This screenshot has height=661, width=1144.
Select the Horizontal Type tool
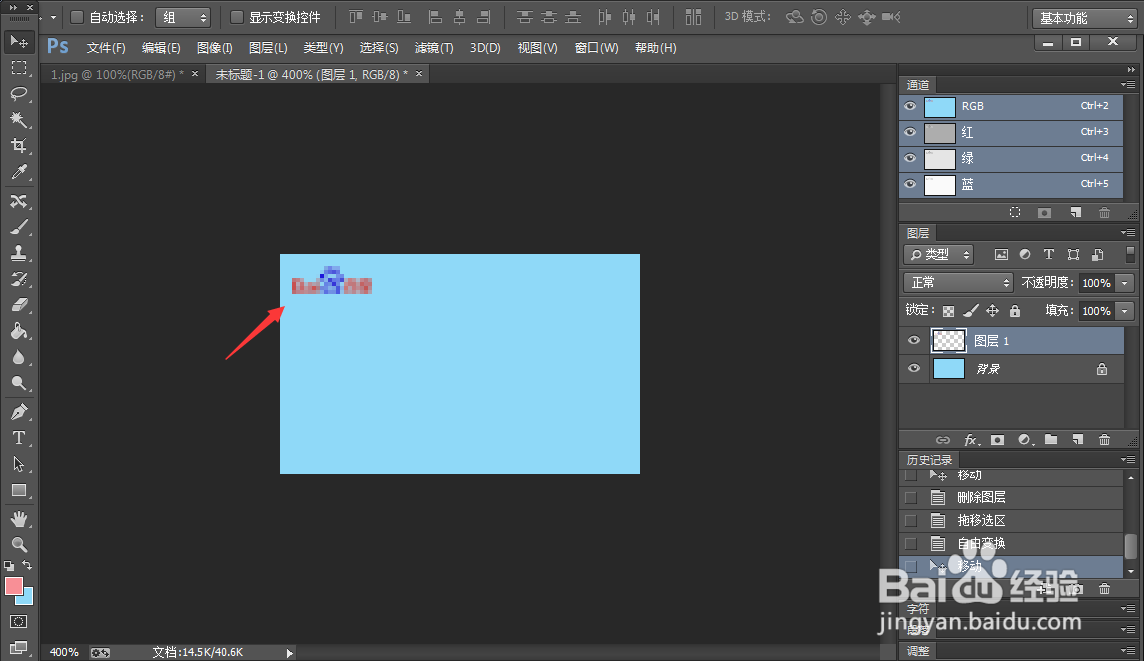coord(19,437)
